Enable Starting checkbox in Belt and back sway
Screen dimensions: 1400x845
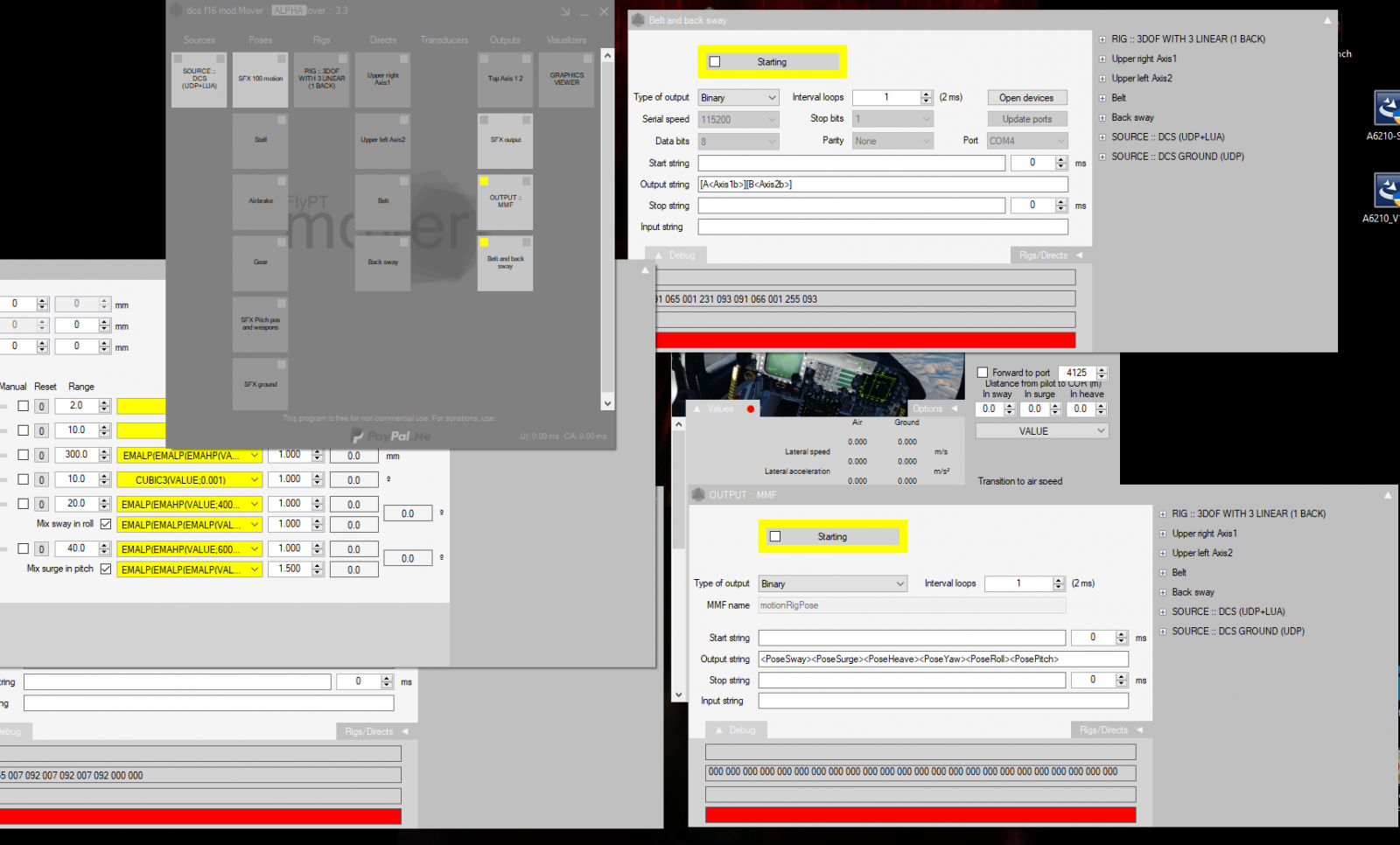tap(715, 62)
